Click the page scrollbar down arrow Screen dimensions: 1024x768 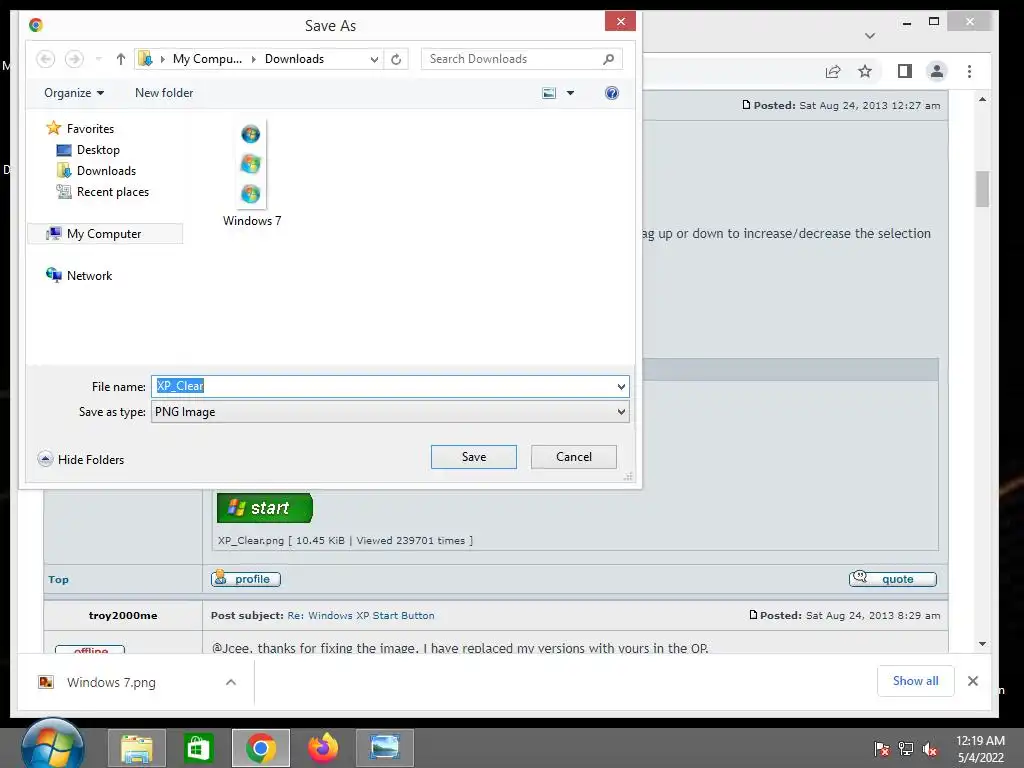click(982, 644)
